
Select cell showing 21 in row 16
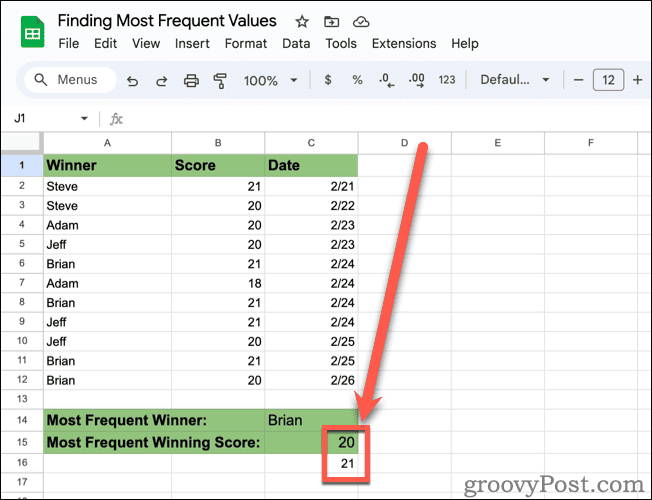pyautogui.click(x=311, y=463)
